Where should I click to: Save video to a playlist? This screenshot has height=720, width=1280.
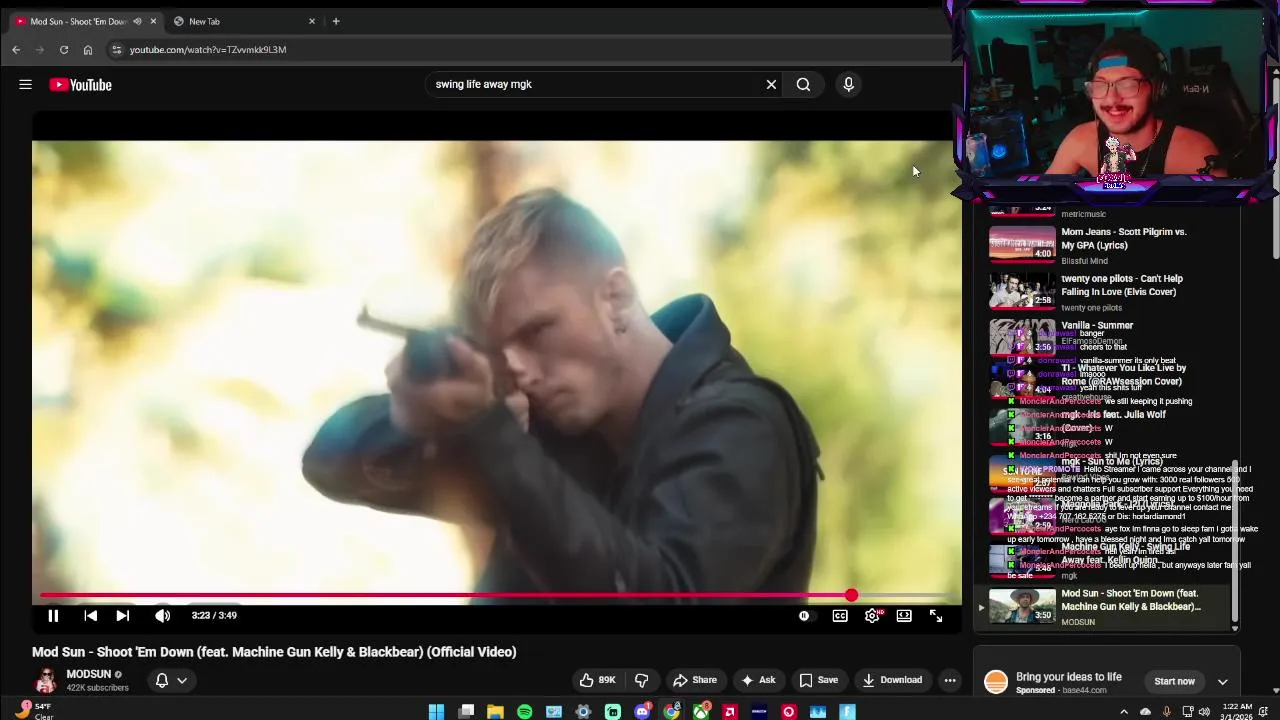818,680
